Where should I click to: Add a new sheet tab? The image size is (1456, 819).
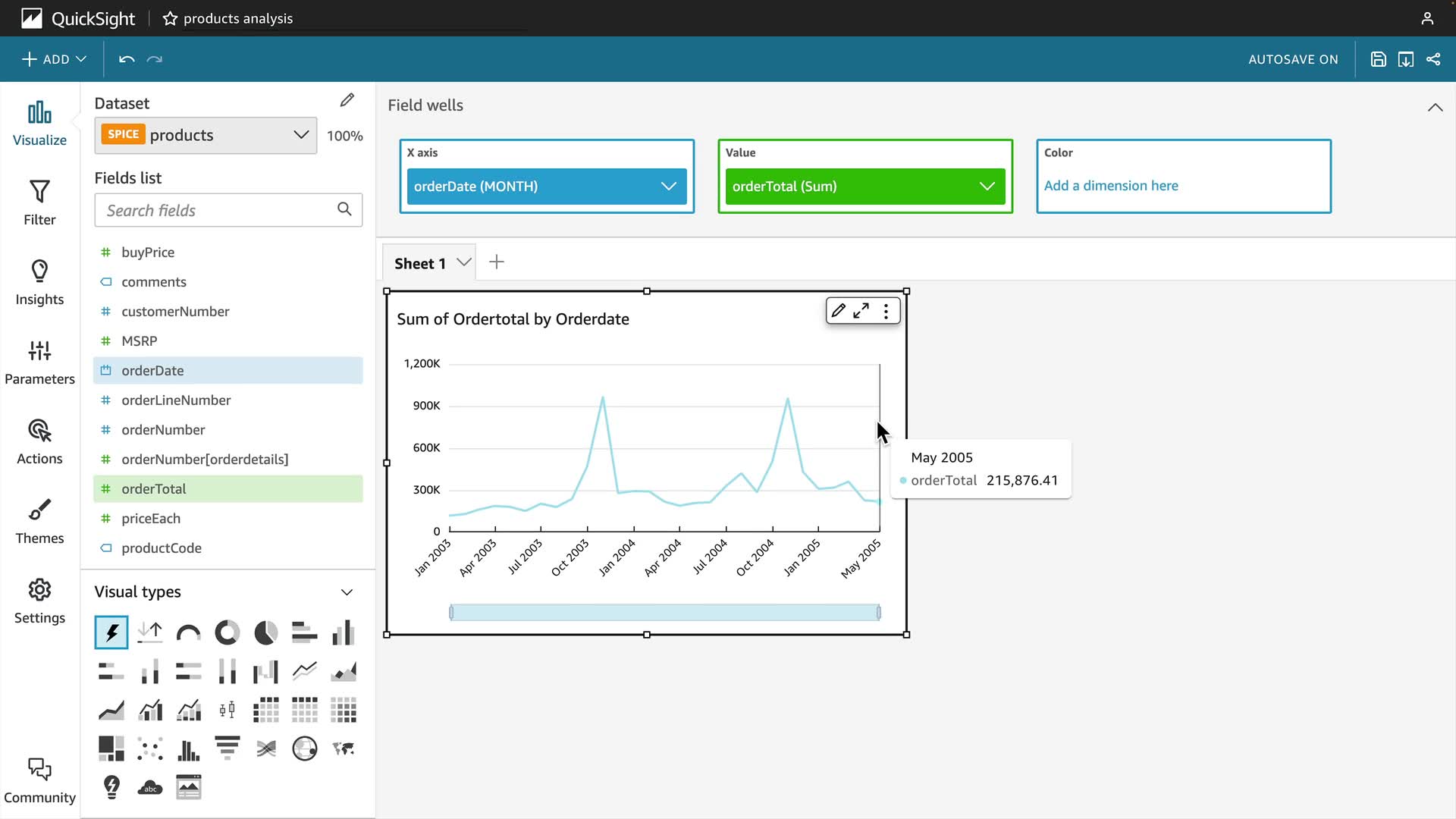tap(497, 262)
